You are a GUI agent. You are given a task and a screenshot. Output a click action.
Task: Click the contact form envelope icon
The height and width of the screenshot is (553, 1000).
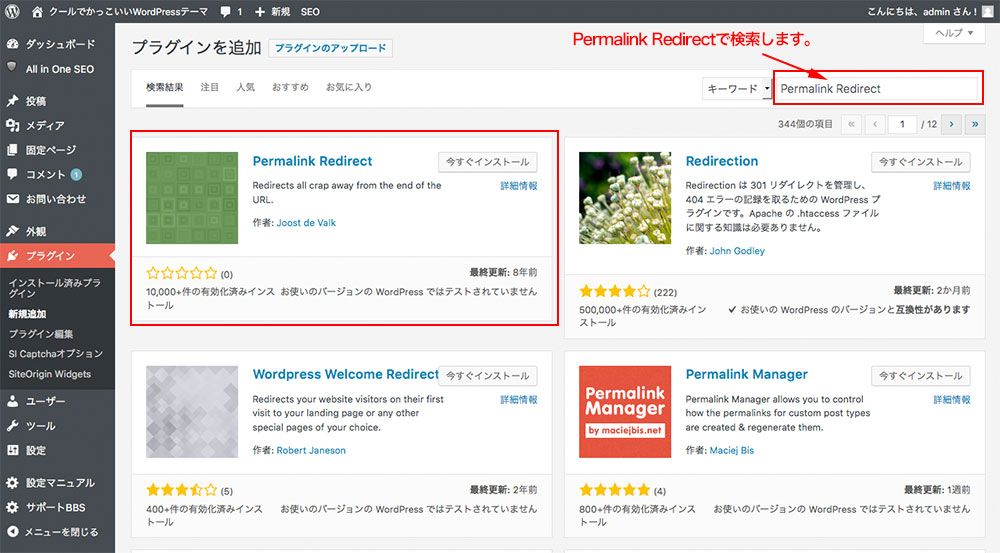pyautogui.click(x=13, y=199)
